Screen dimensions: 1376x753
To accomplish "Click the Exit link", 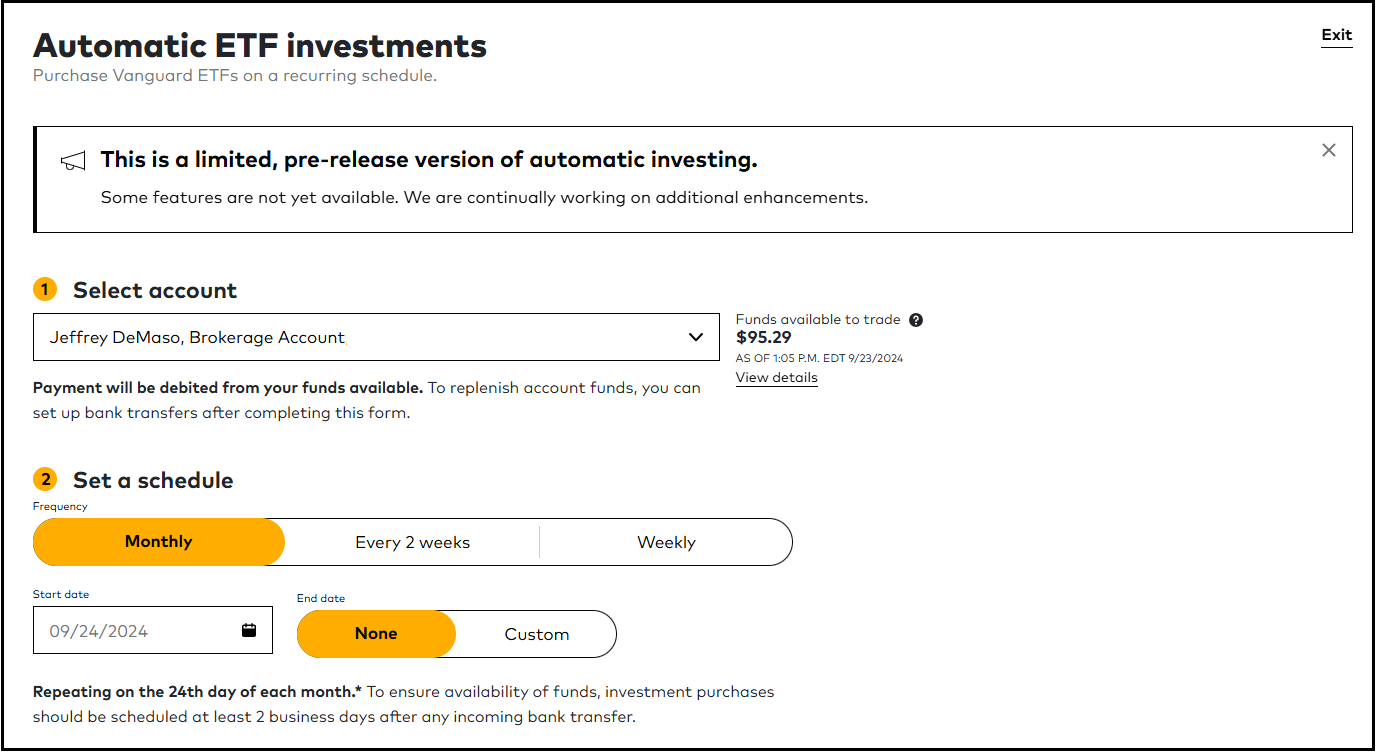I will tap(1336, 36).
